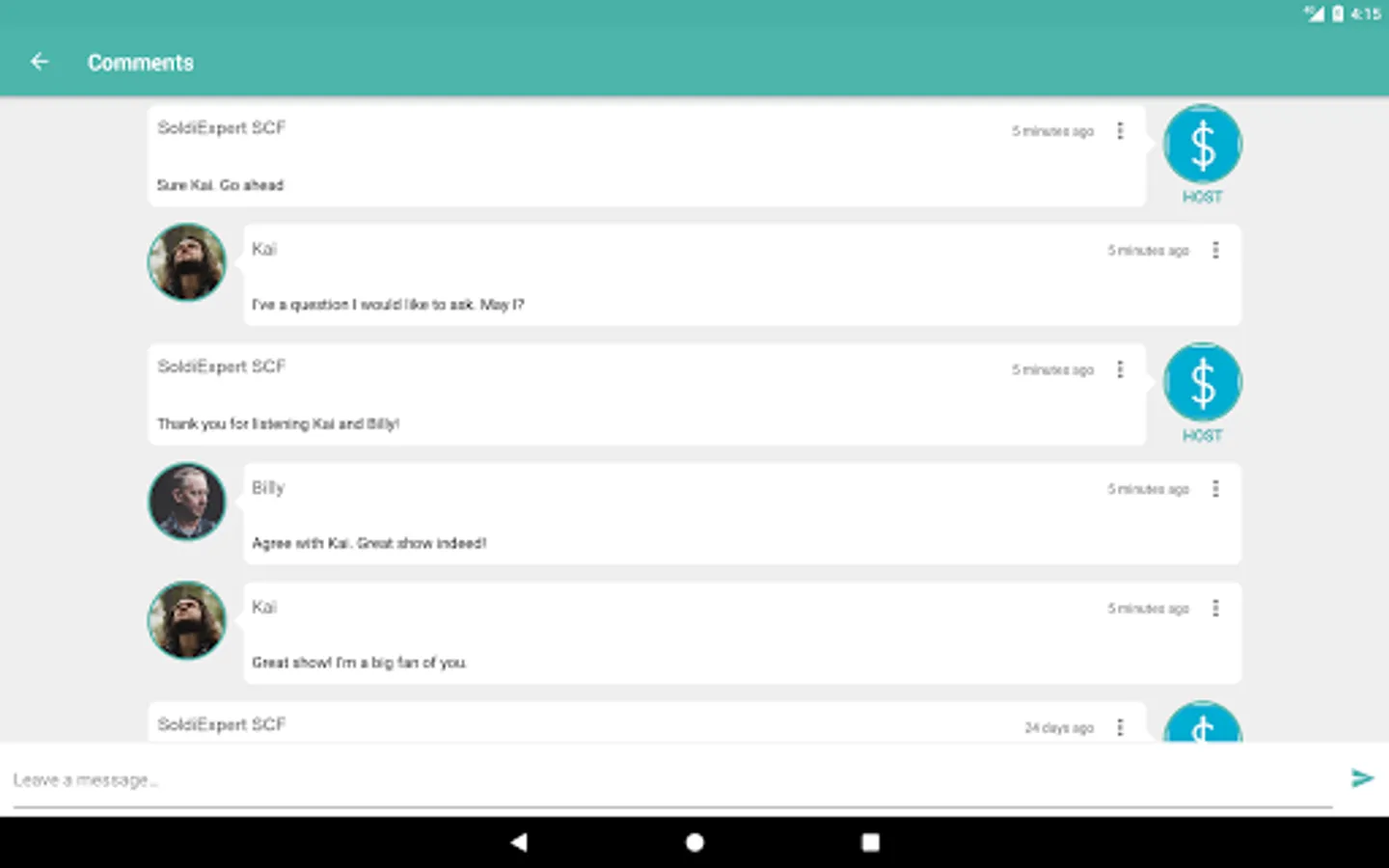Tap the SoldiExpert SCF name on top comment
1389x868 pixels.
point(222,127)
